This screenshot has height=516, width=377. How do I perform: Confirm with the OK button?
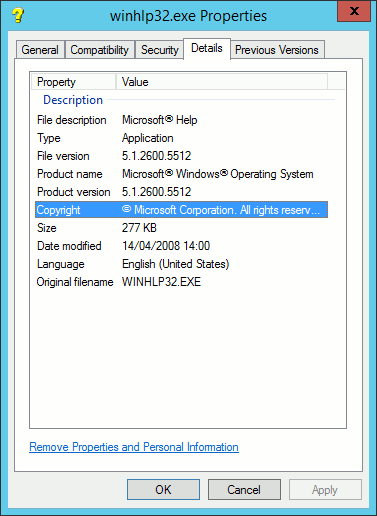point(163,490)
